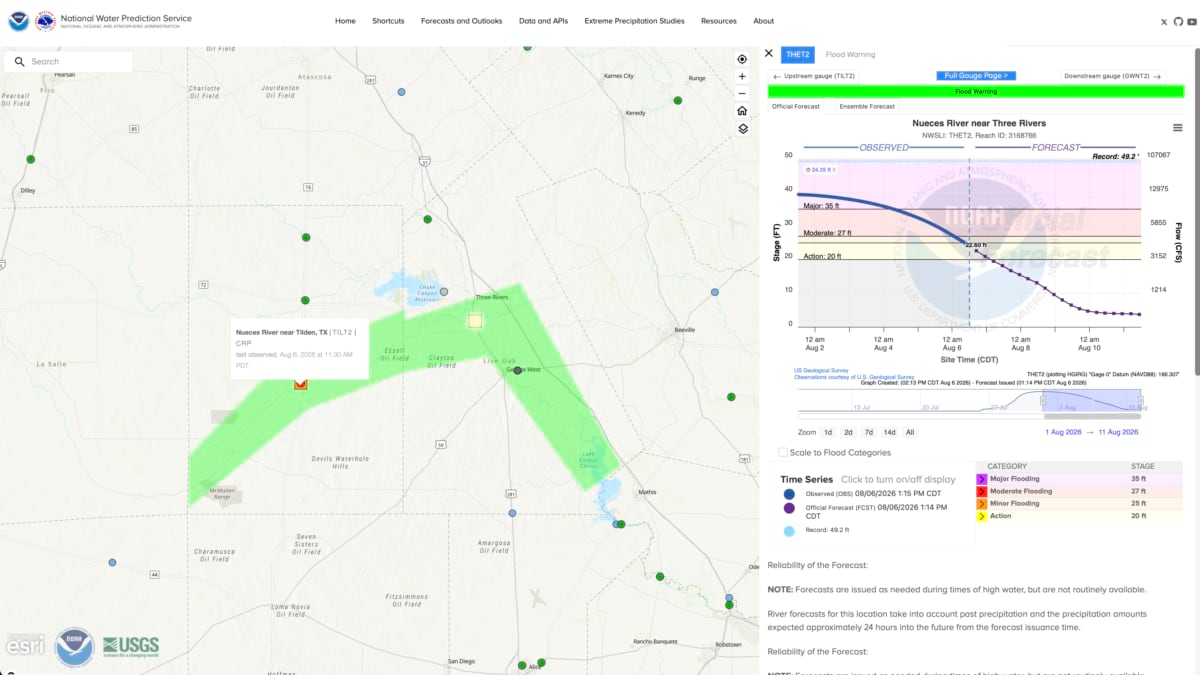Toggle the Record 49.2 ft series dot
The height and width of the screenshot is (675, 1200).
pyautogui.click(x=789, y=531)
